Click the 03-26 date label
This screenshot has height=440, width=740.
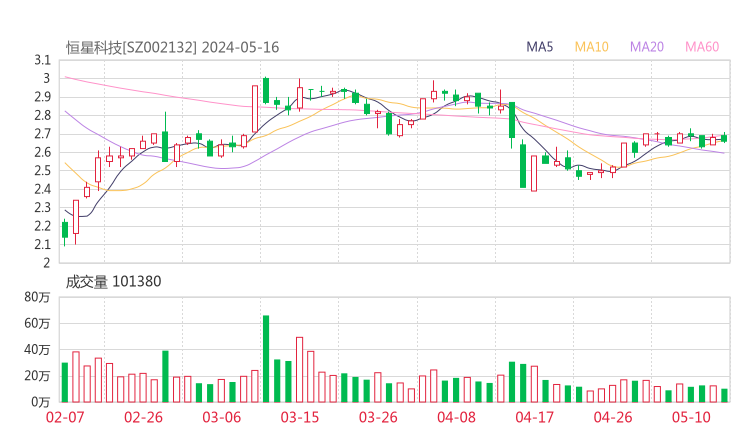pyautogui.click(x=378, y=417)
